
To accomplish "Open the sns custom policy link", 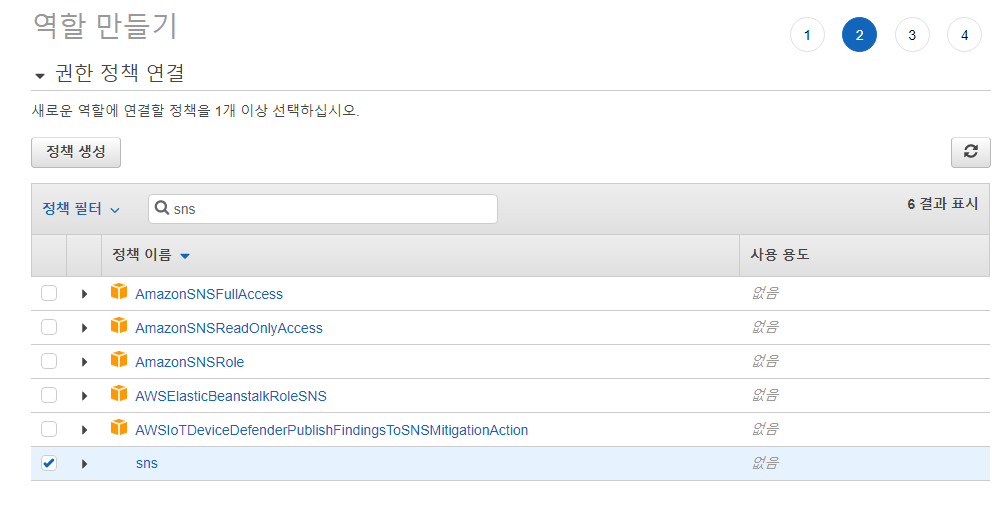I will click(147, 463).
